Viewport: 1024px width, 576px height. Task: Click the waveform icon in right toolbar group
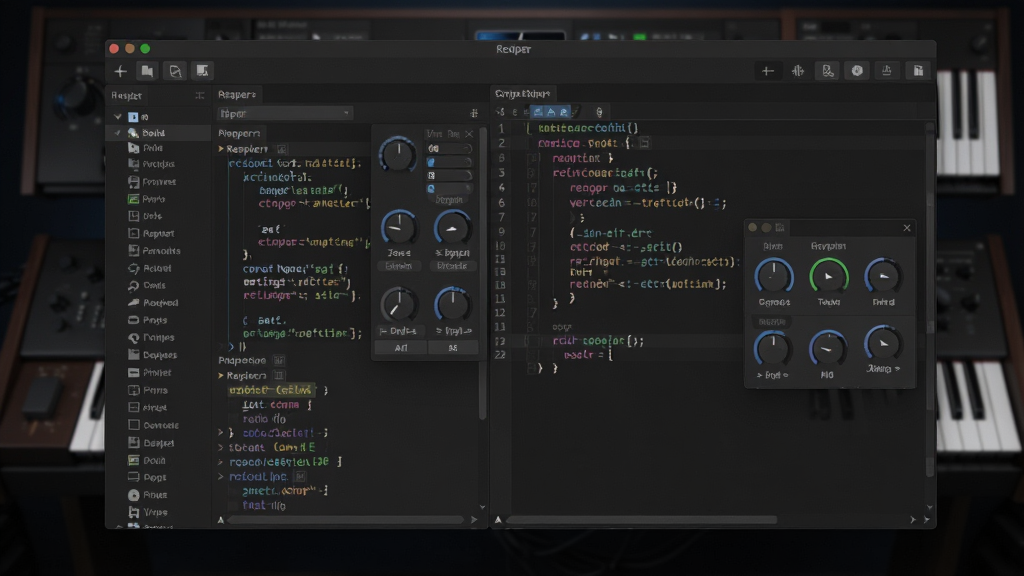point(798,71)
